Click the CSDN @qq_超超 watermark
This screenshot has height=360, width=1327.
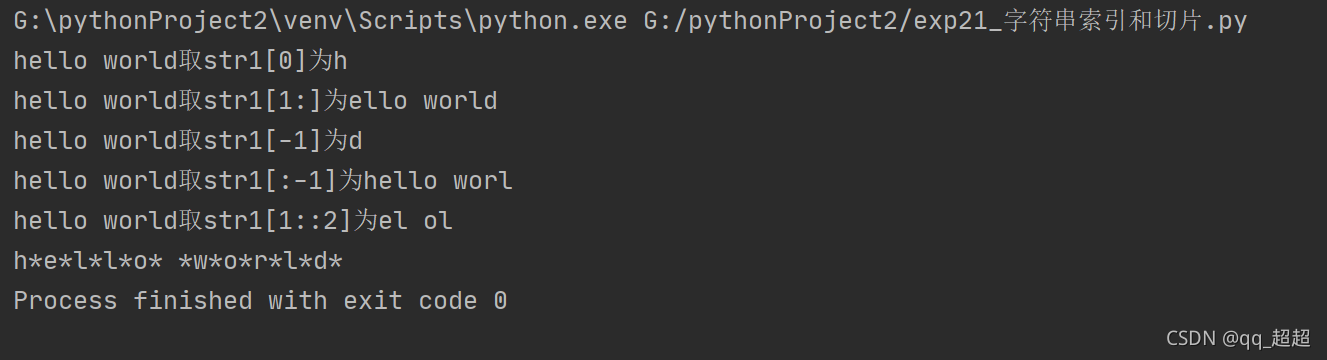1238,338
